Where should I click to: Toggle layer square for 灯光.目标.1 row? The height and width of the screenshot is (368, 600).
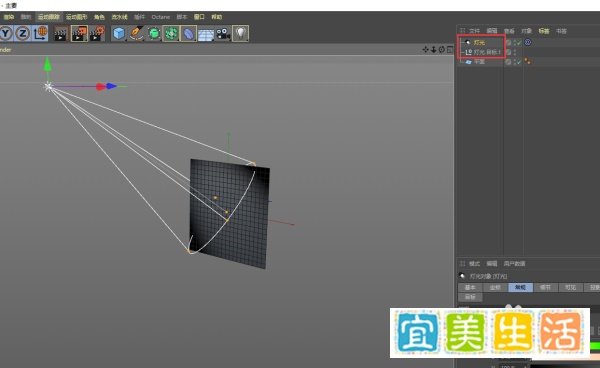tap(509, 52)
